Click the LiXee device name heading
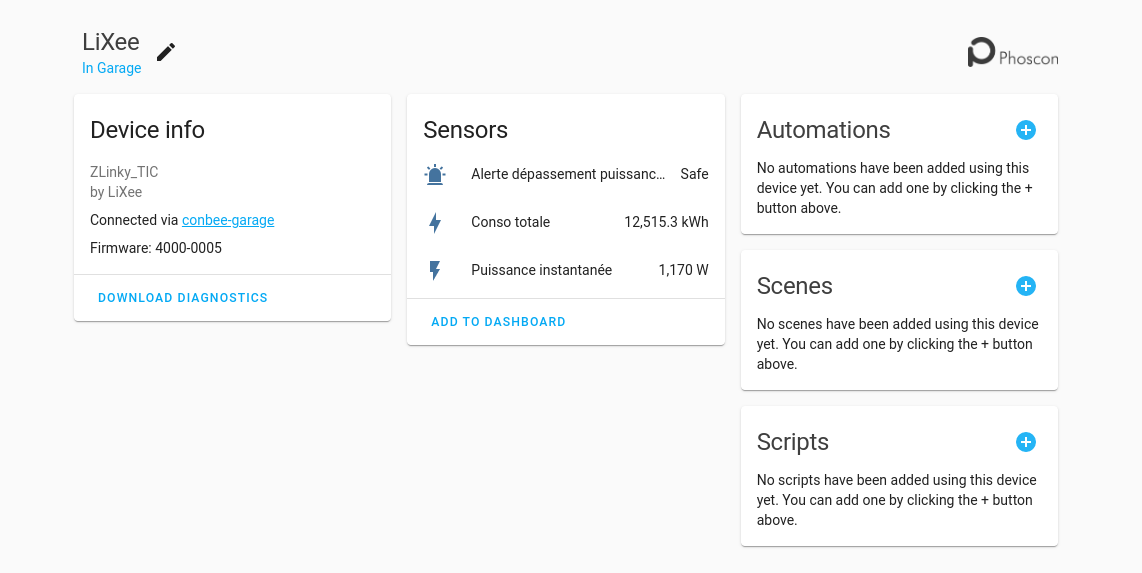Image resolution: width=1142 pixels, height=573 pixels. coord(111,42)
